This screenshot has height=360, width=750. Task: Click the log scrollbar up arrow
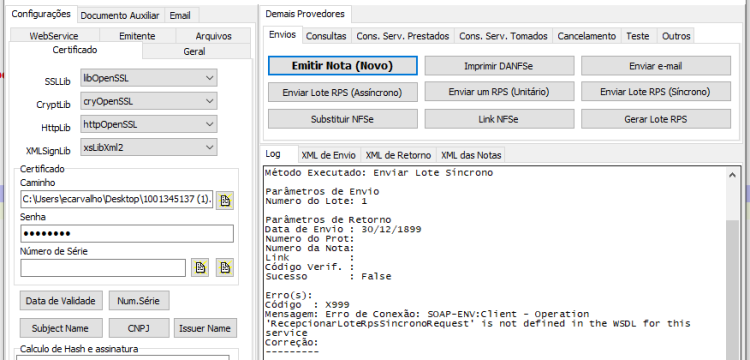[x=733, y=175]
